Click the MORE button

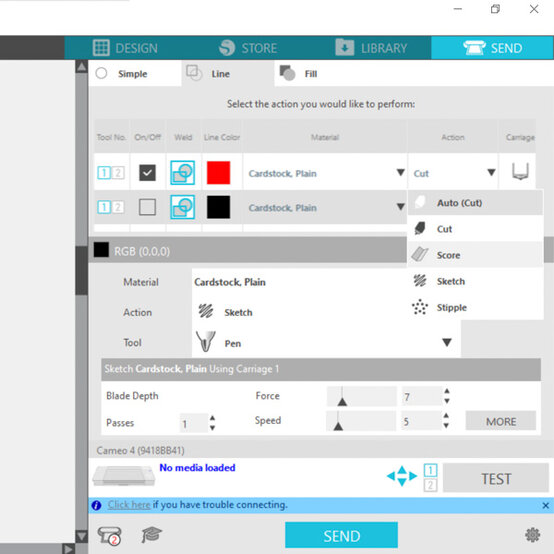coord(501,421)
